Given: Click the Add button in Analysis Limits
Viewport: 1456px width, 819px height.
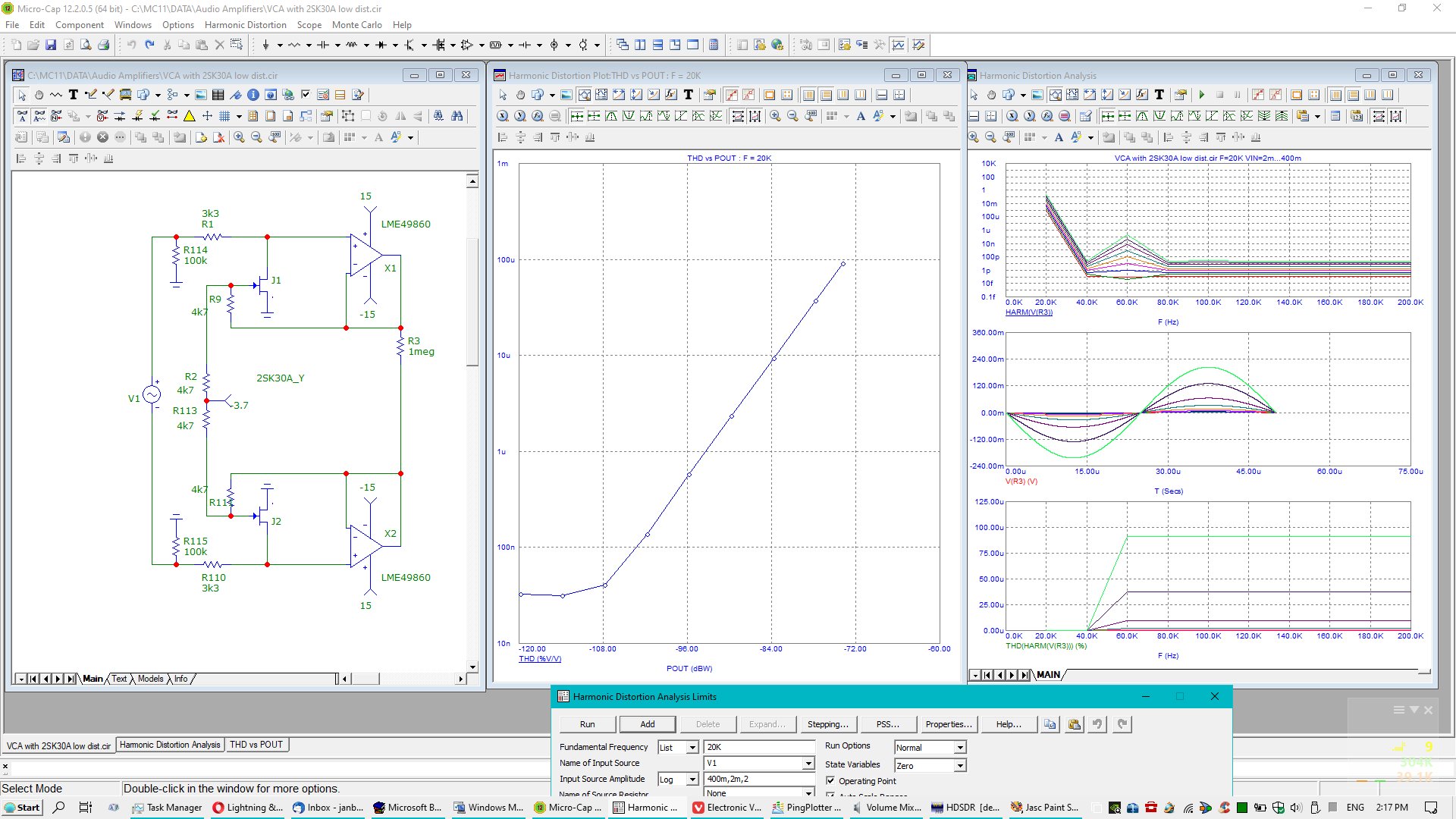Looking at the screenshot, I should 648,724.
